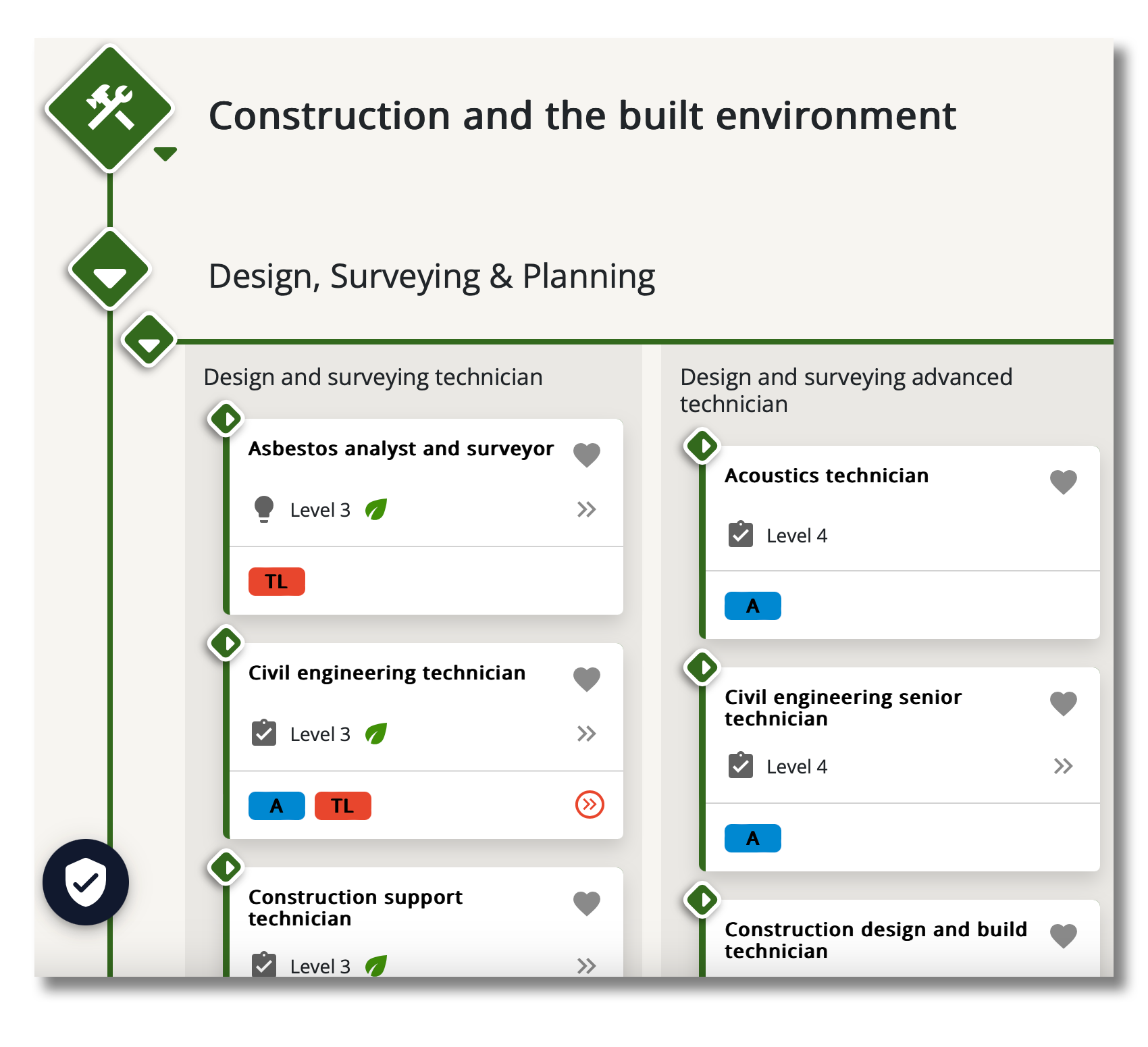Click red TL badge on Civil engineering technician
The image size is (1148, 1047).
pos(342,806)
